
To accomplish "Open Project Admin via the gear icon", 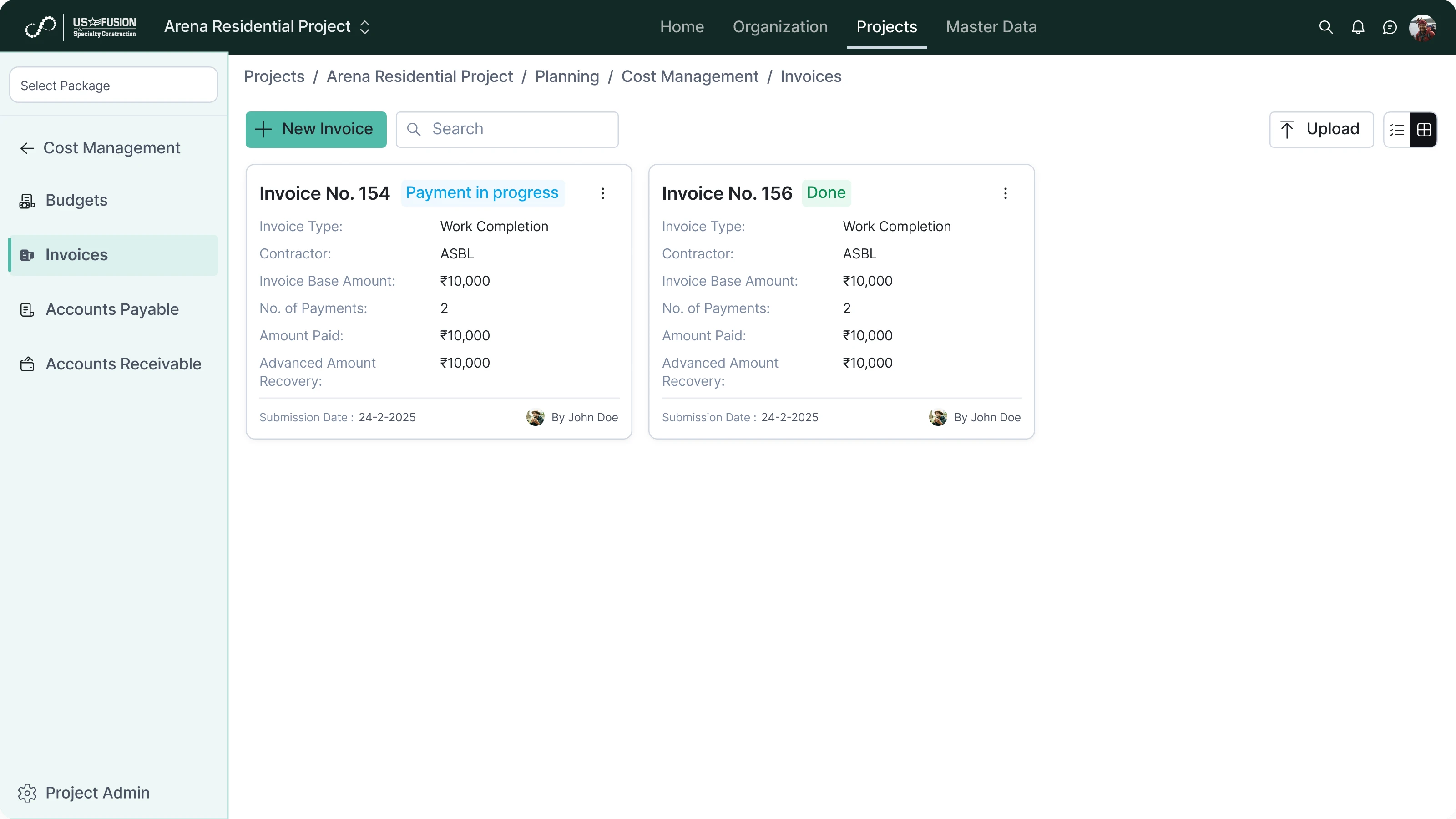I will point(26,793).
